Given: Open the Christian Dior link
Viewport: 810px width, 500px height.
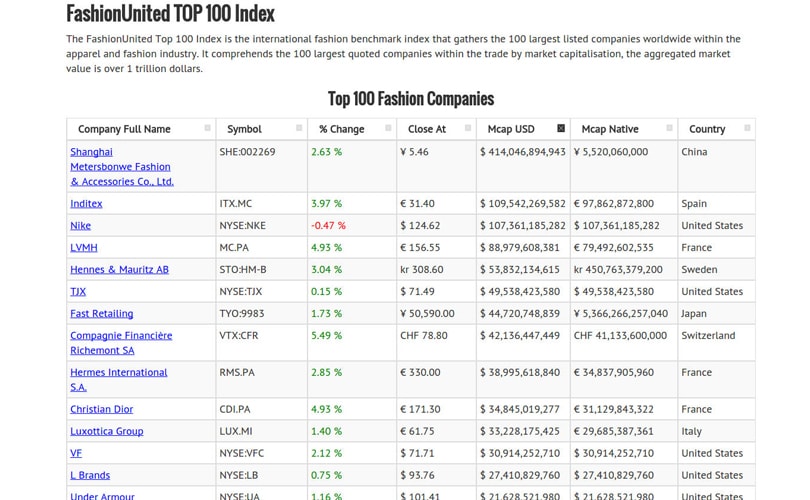Looking at the screenshot, I should (101, 409).
